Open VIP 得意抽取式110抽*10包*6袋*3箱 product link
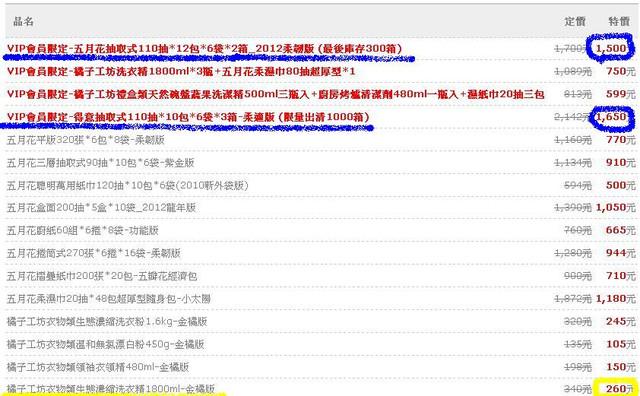This screenshot has height=396, width=640. coord(188,117)
